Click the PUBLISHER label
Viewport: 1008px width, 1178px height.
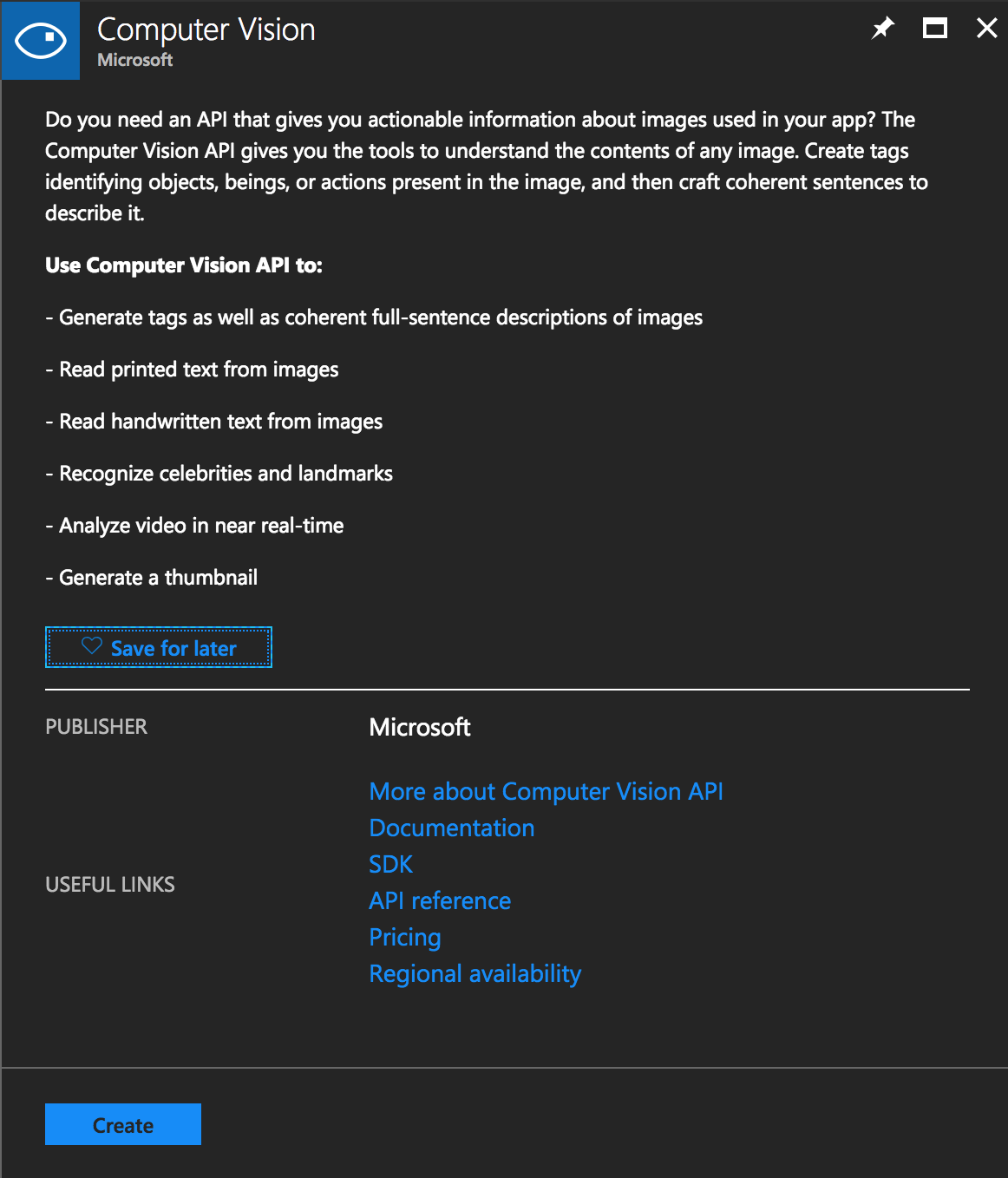tap(96, 727)
